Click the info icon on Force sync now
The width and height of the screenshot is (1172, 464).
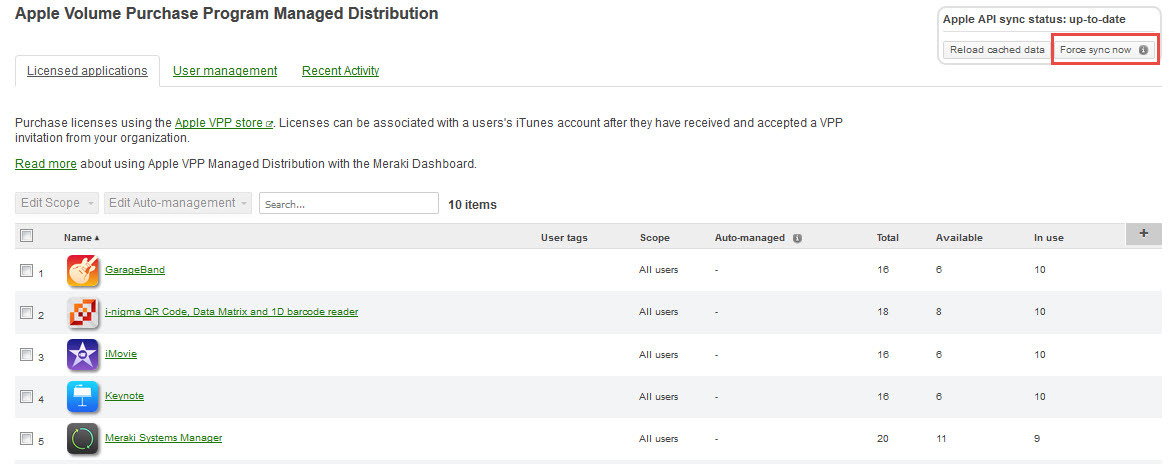[x=1143, y=50]
